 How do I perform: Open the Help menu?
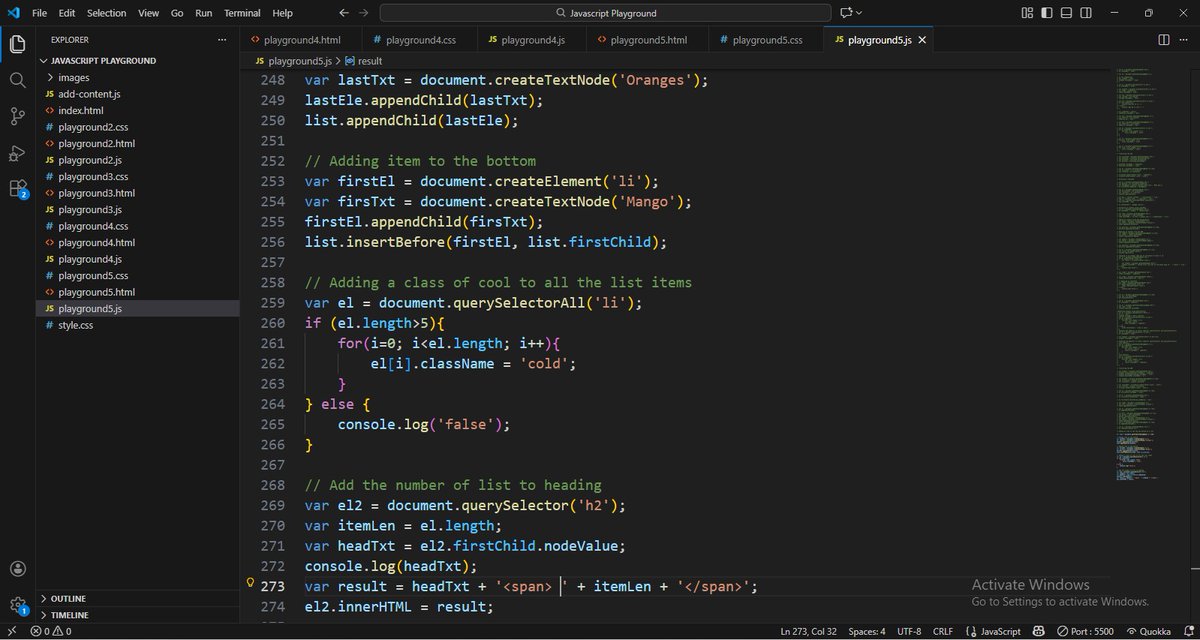click(283, 13)
